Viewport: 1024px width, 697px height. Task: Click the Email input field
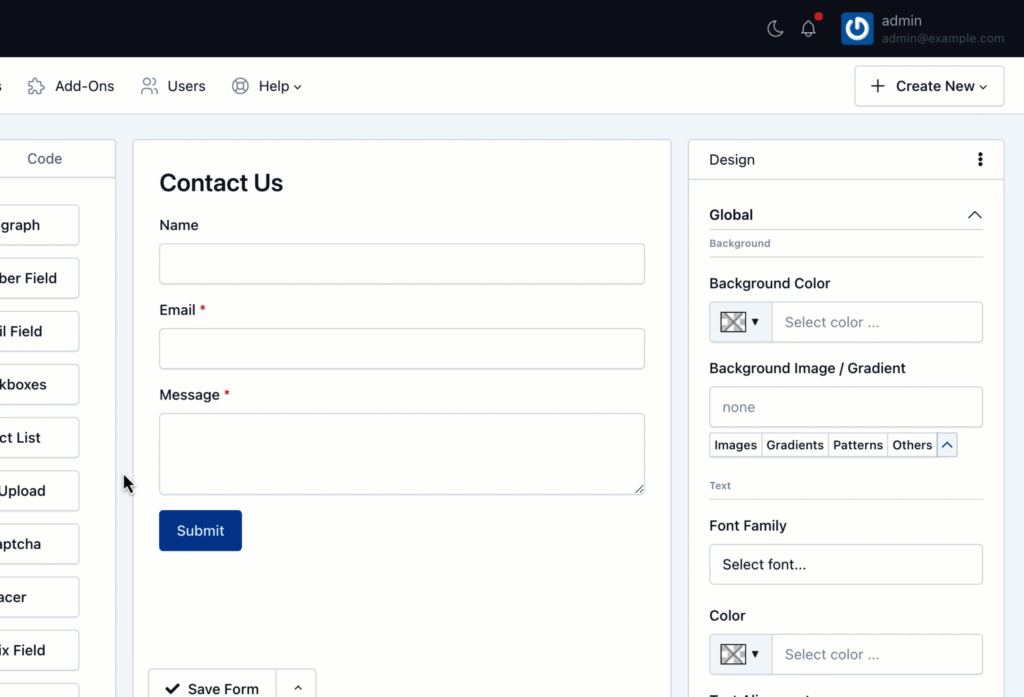tap(402, 349)
